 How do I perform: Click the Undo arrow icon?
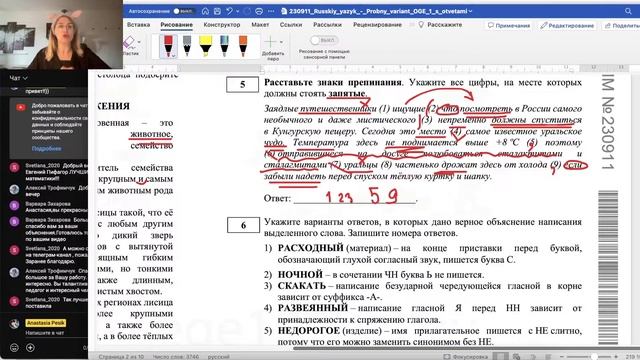(229, 11)
